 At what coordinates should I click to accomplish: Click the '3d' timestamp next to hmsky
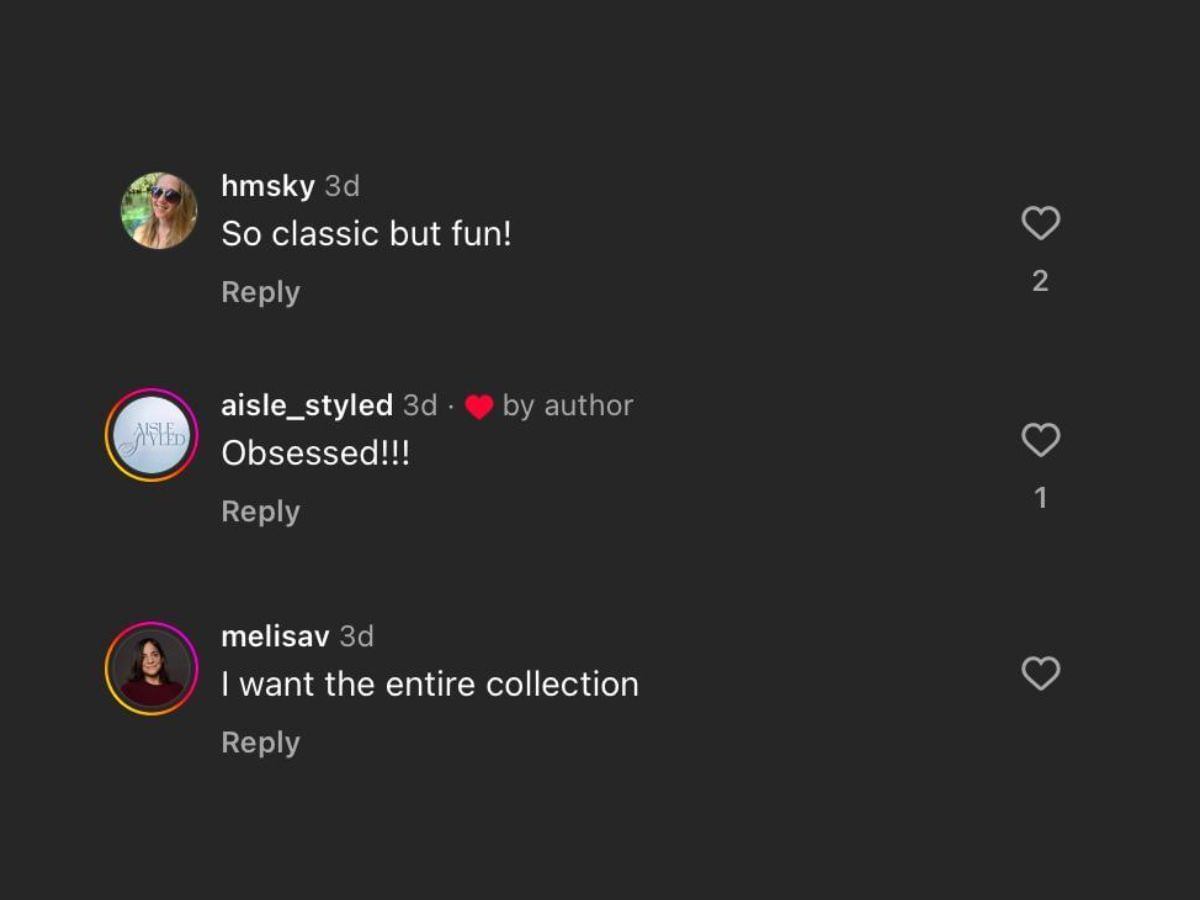coord(342,186)
